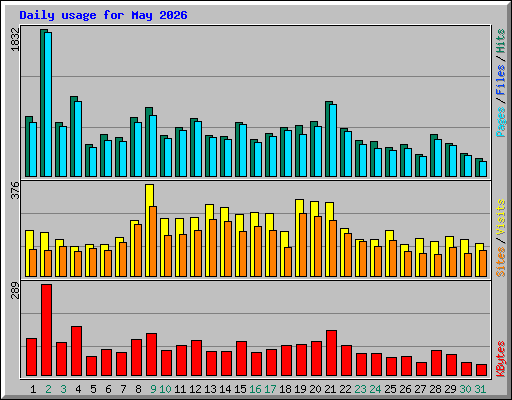Screen dimensions: 512x400
Task: Click the "KBytes" legend label
Action: (501, 359)
